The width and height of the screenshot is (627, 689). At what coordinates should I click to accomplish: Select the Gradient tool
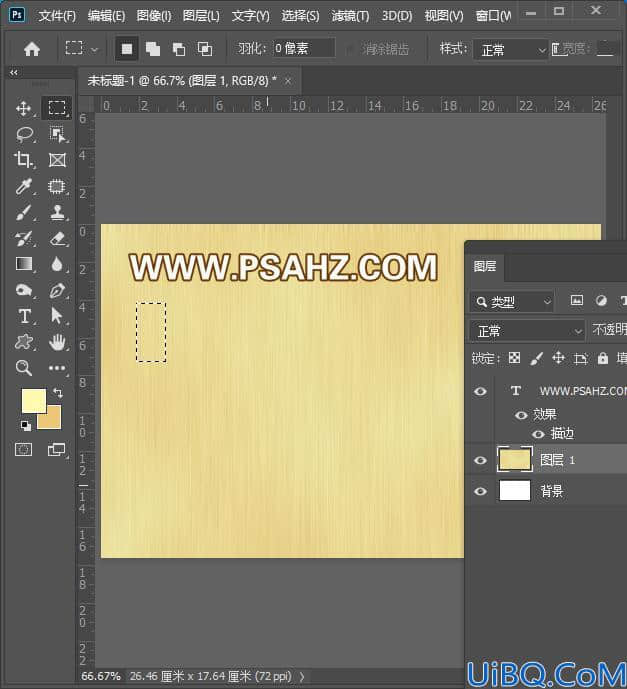tap(24, 264)
